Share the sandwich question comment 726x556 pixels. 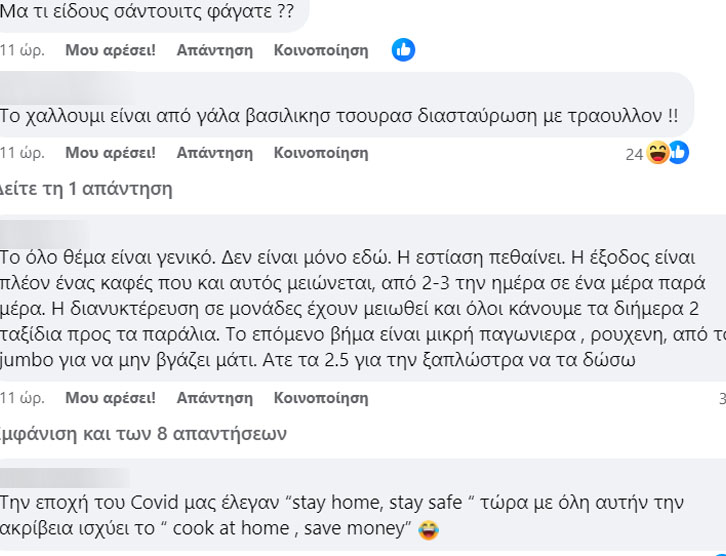(x=321, y=50)
